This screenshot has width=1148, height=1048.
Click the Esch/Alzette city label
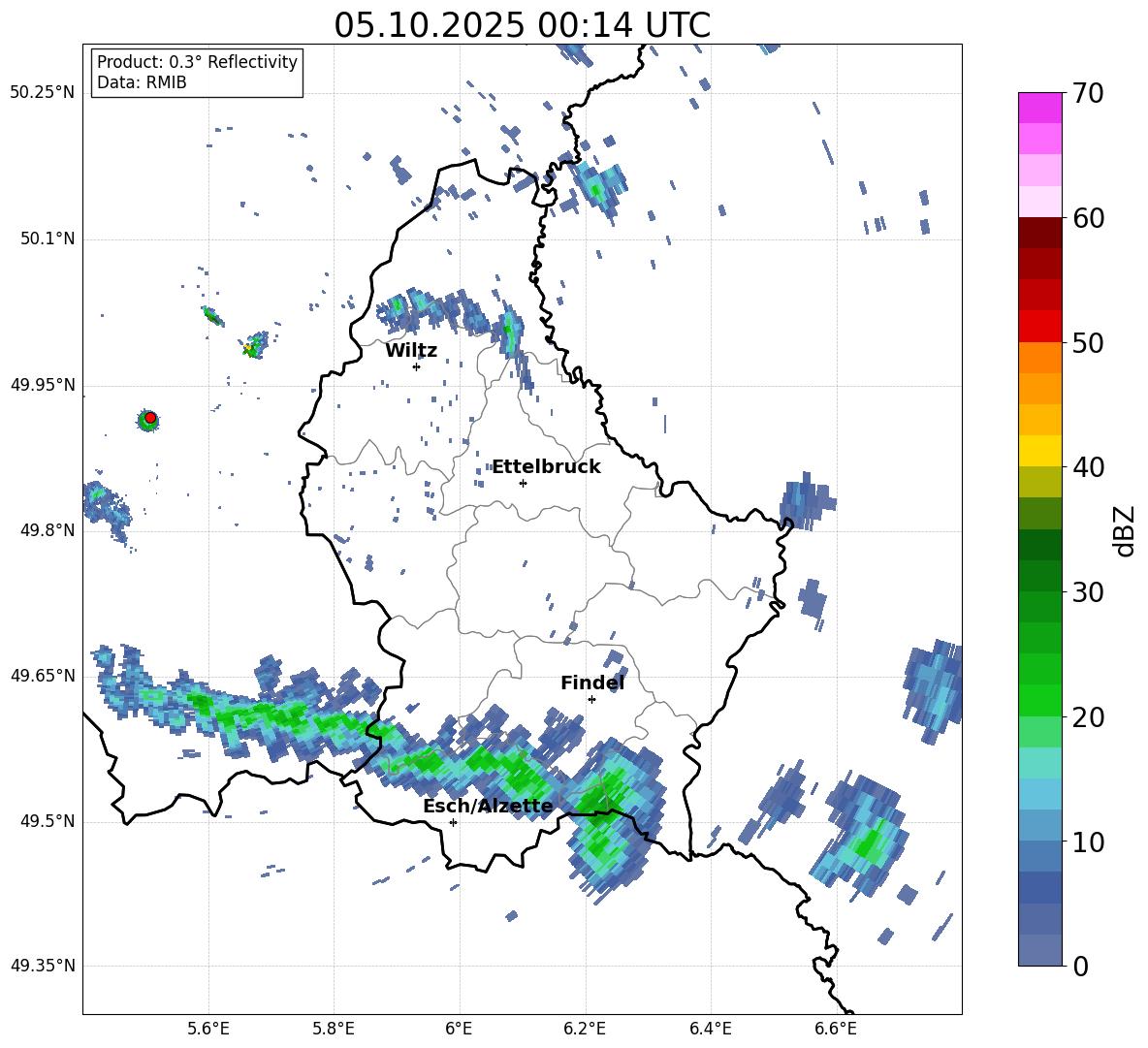[x=488, y=807]
